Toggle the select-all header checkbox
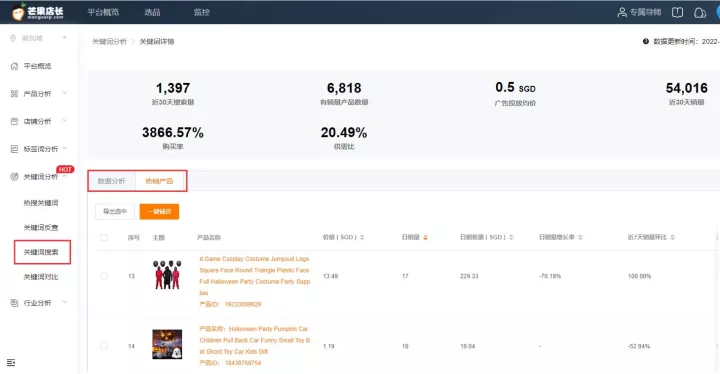 104,238
